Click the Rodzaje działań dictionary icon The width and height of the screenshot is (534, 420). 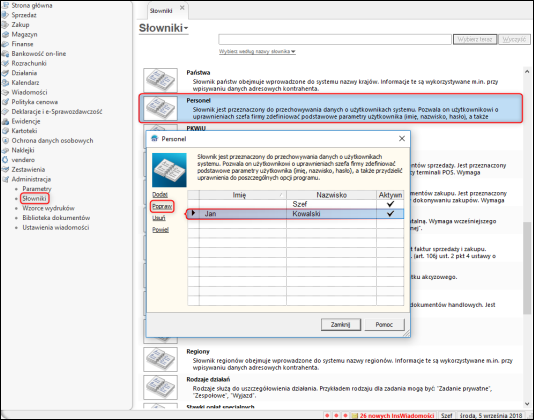pos(160,387)
